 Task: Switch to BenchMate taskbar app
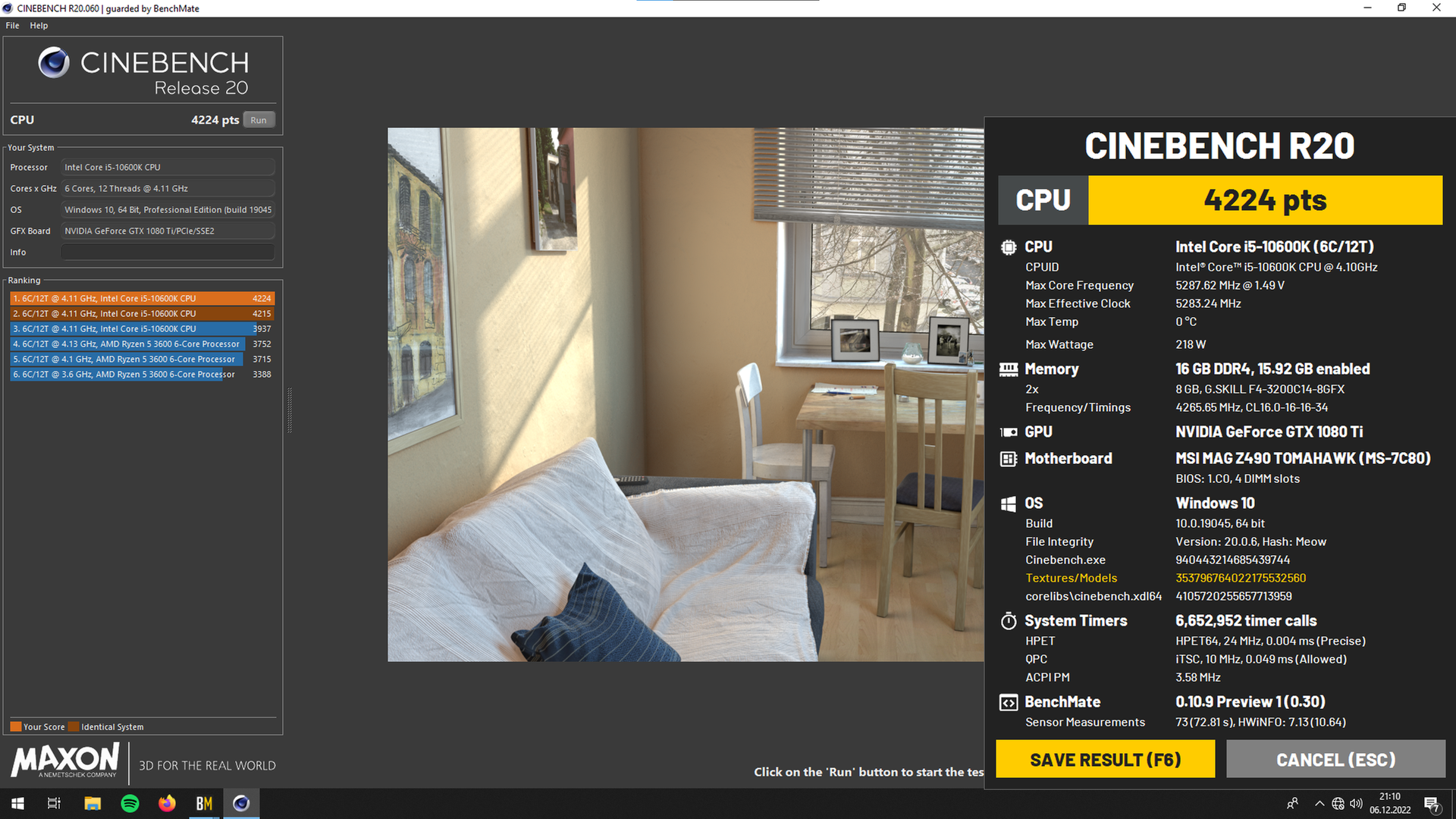click(204, 804)
